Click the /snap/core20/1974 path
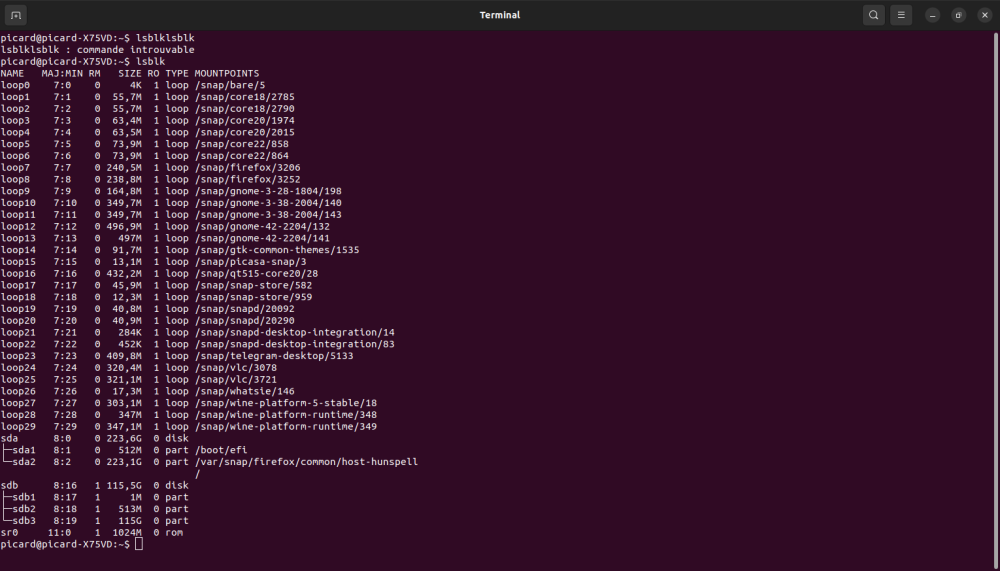1000x571 pixels. 244,121
